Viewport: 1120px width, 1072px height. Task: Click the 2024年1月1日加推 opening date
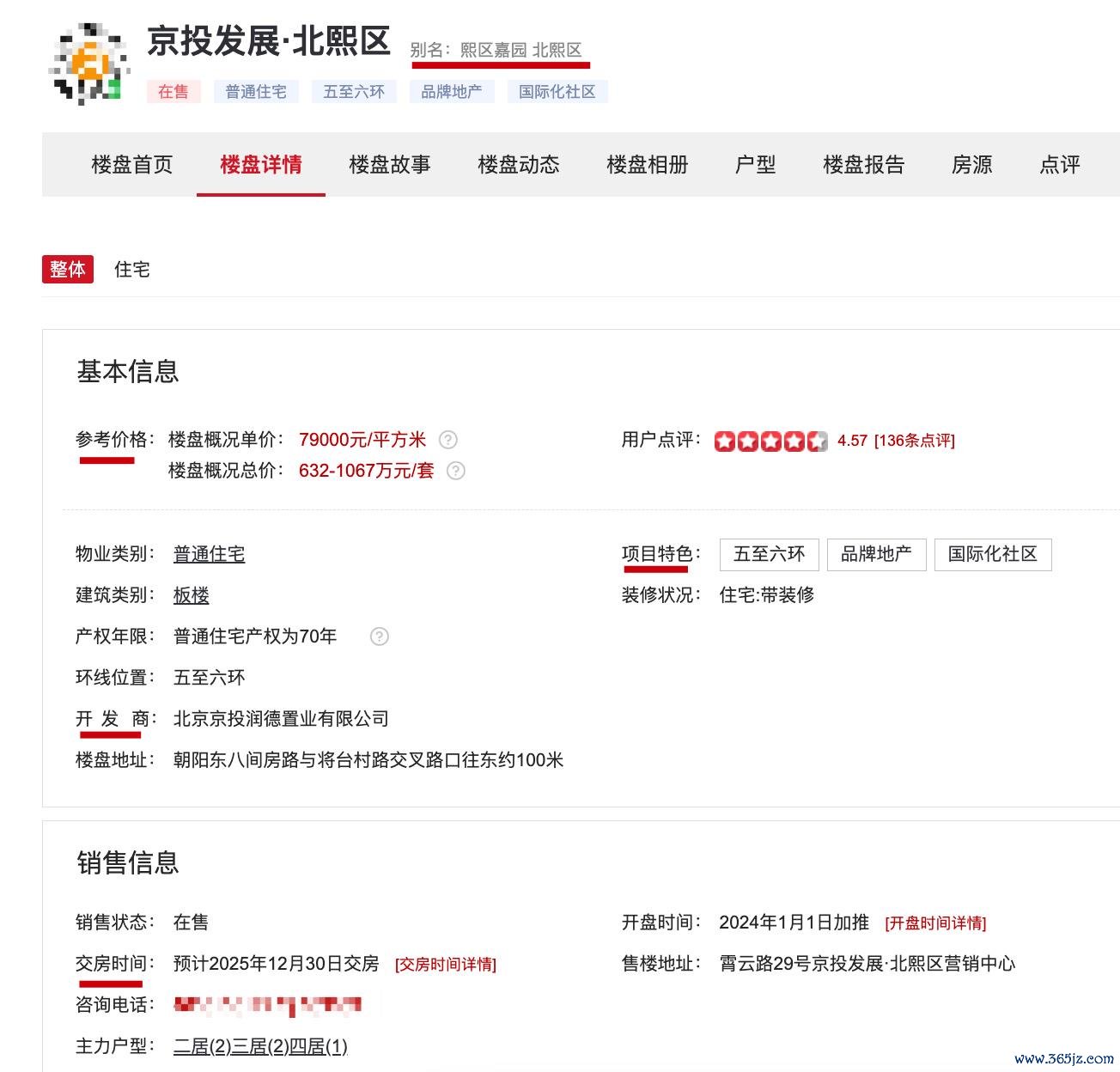click(x=794, y=923)
